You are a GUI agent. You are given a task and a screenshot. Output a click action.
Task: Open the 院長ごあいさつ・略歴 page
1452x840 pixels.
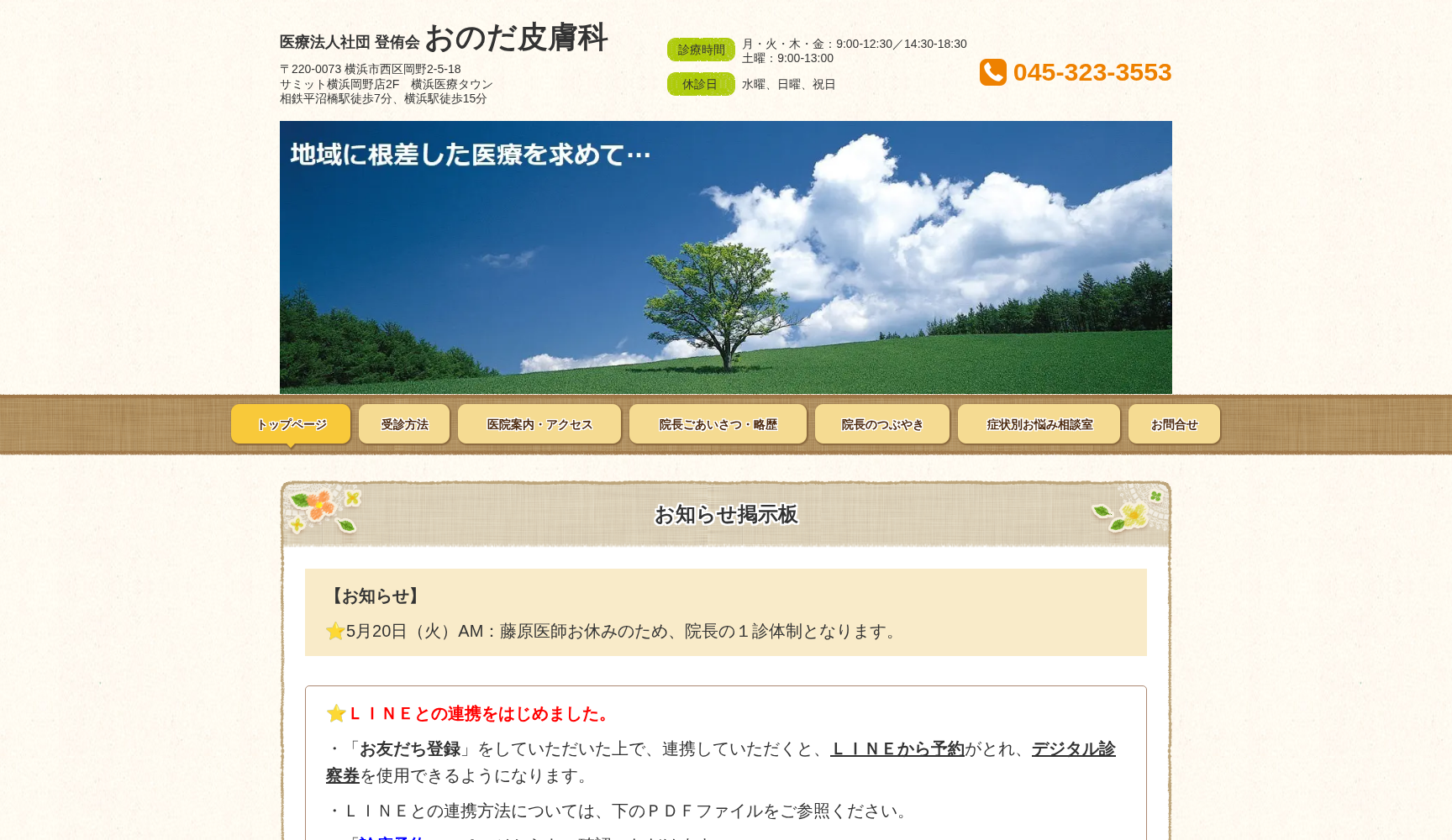(x=717, y=424)
